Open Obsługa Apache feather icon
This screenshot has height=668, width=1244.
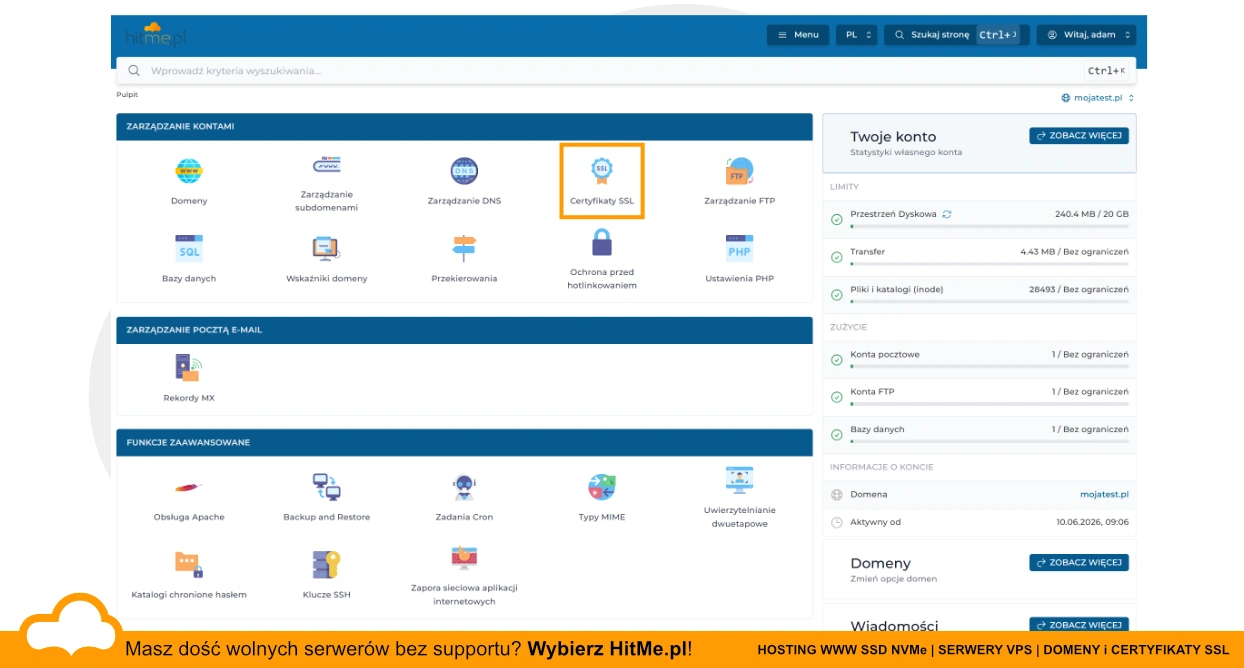[x=189, y=488]
